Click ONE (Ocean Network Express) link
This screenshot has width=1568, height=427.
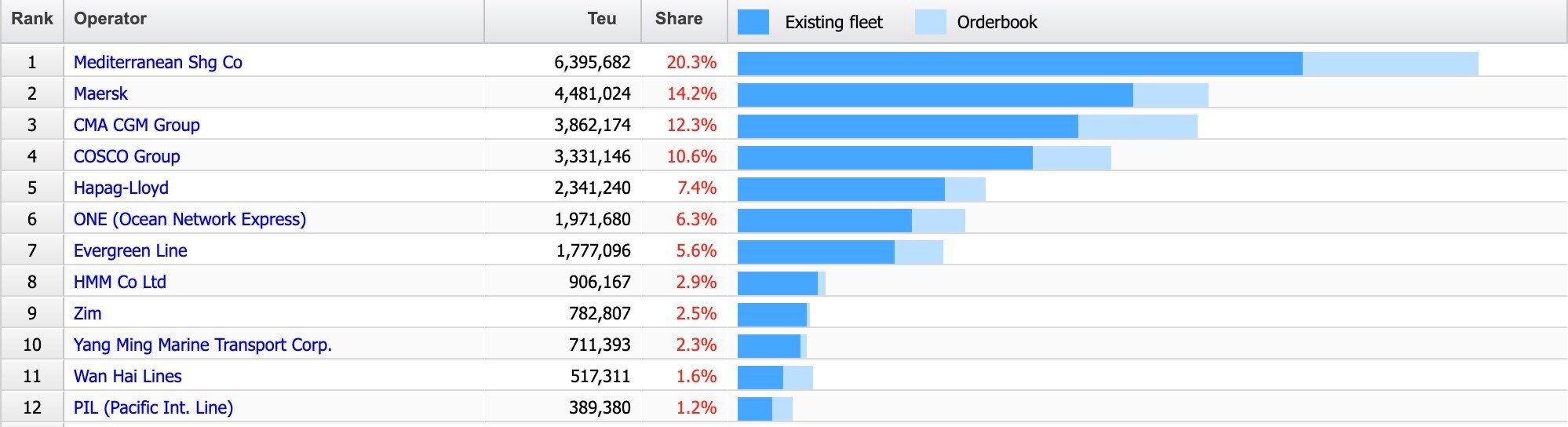189,220
